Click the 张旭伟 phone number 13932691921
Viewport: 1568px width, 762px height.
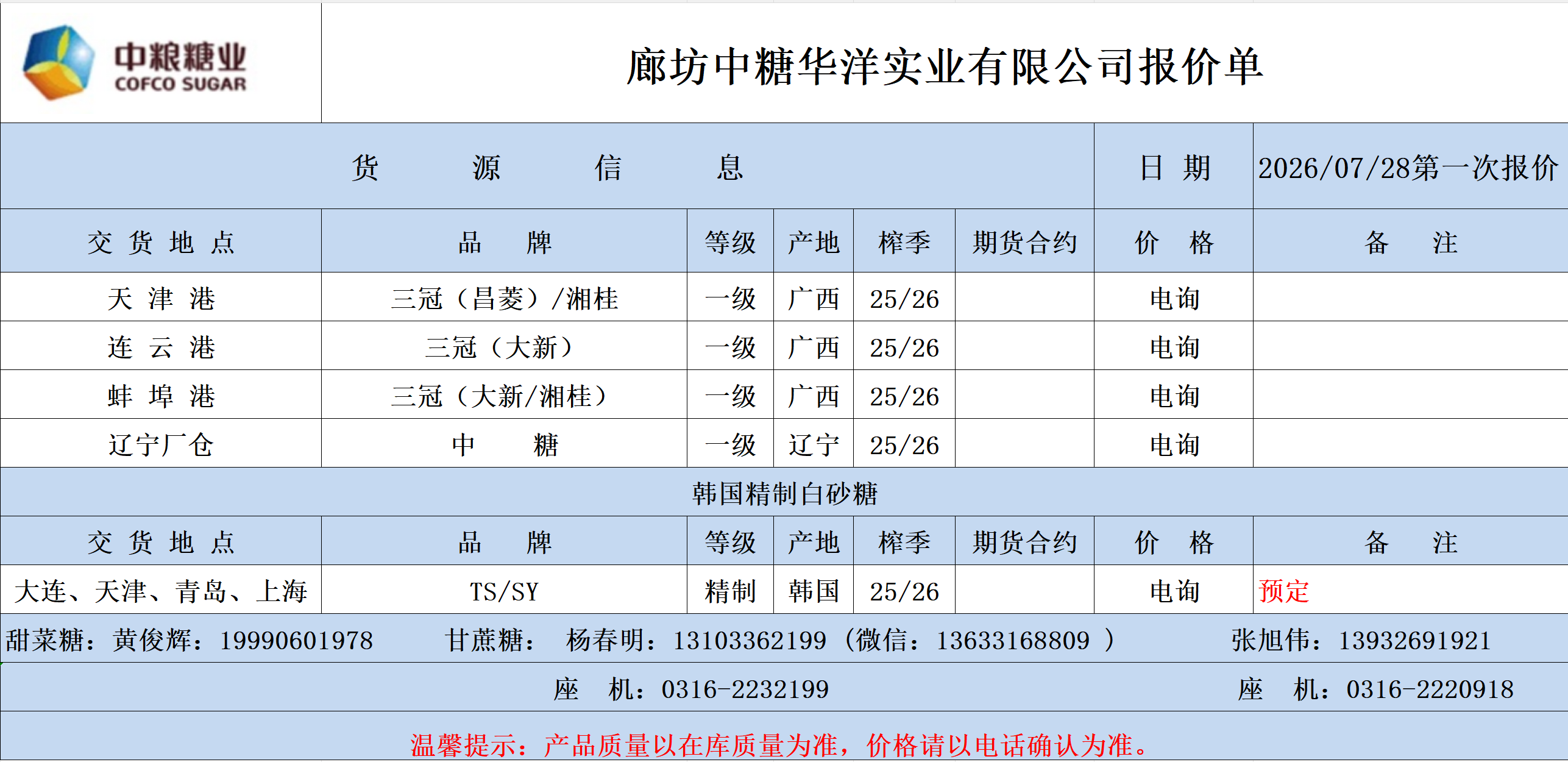click(1415, 640)
